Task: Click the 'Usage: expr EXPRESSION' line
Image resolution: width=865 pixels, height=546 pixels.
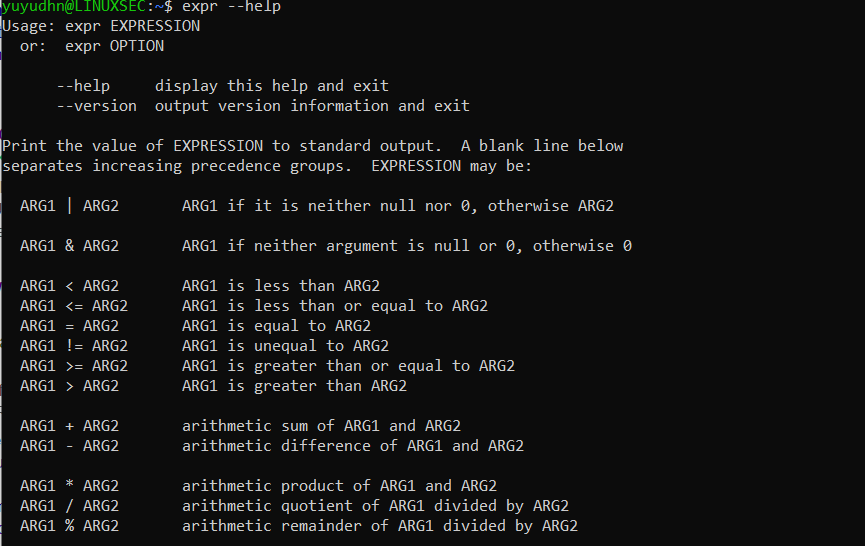Action: click(101, 26)
